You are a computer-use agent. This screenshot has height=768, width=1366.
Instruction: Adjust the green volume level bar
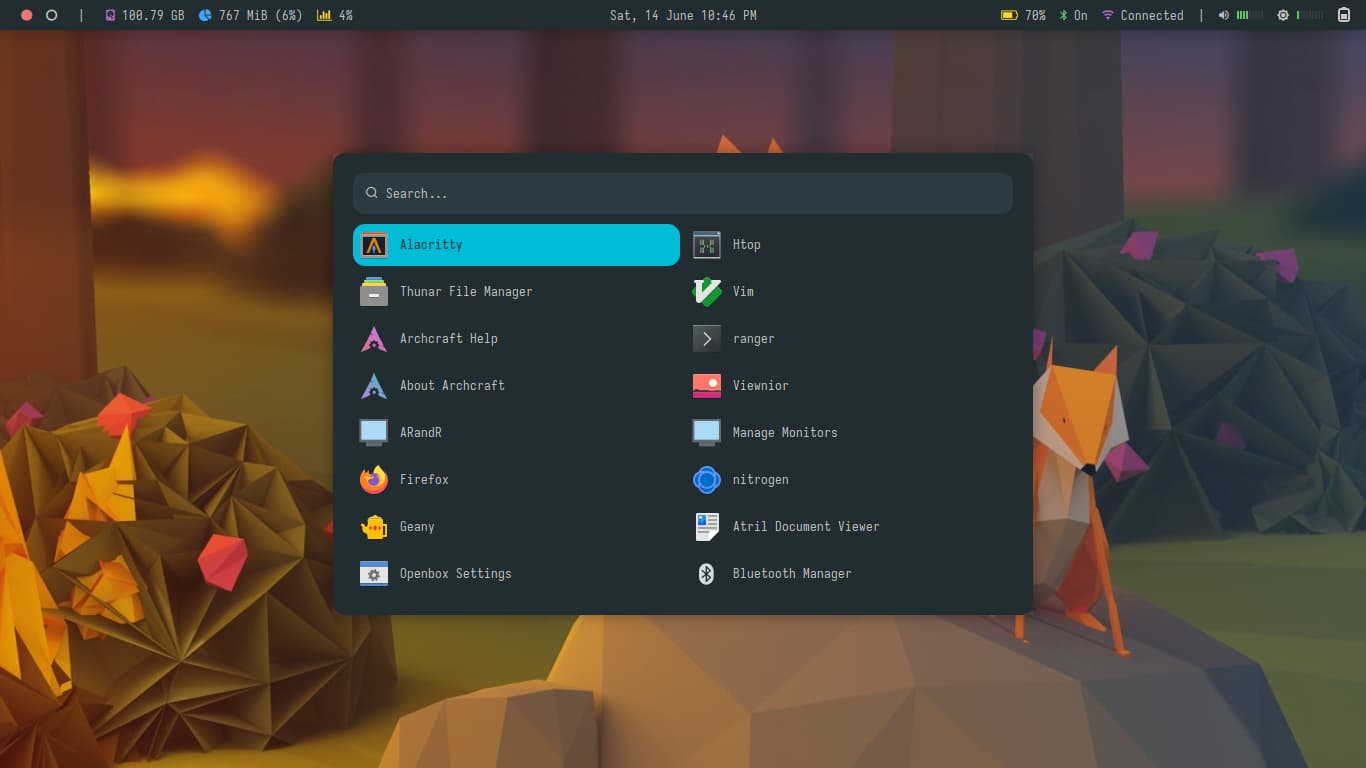(x=1250, y=15)
